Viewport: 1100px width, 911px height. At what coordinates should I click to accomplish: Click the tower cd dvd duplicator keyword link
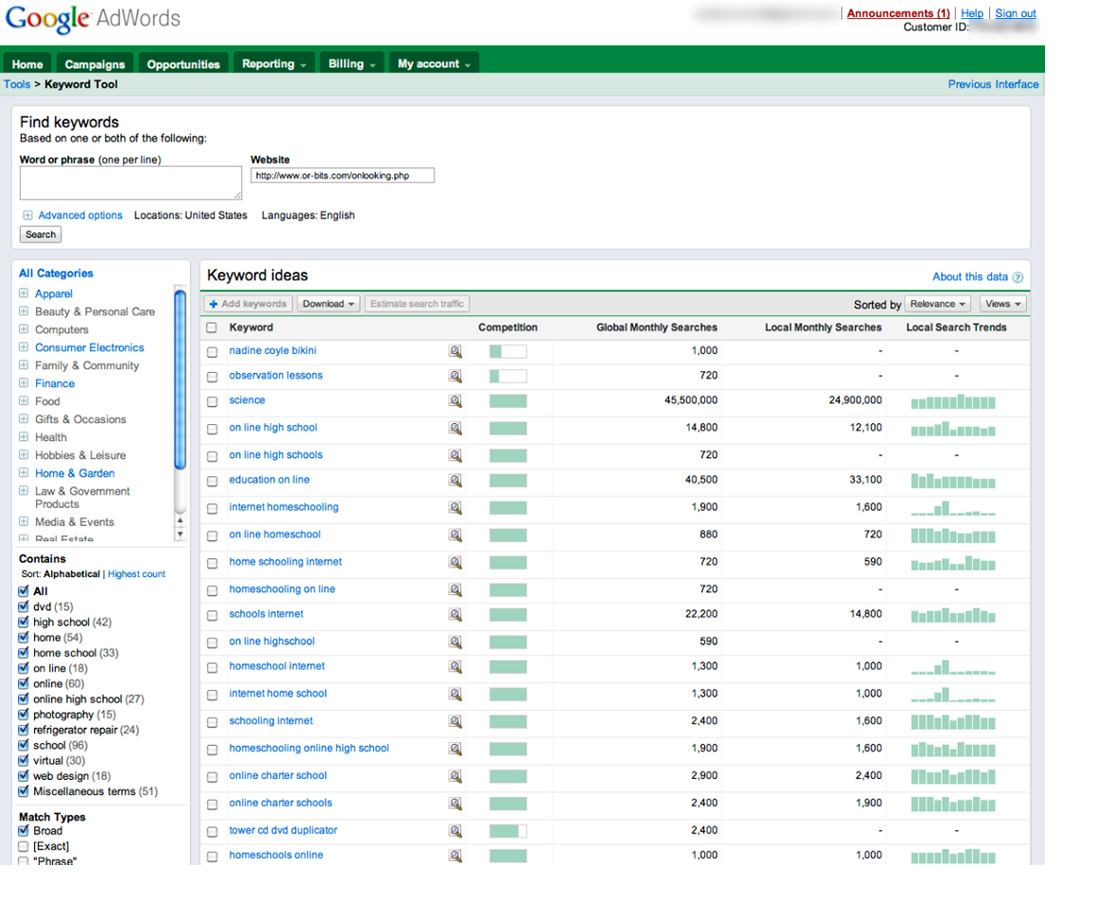283,830
